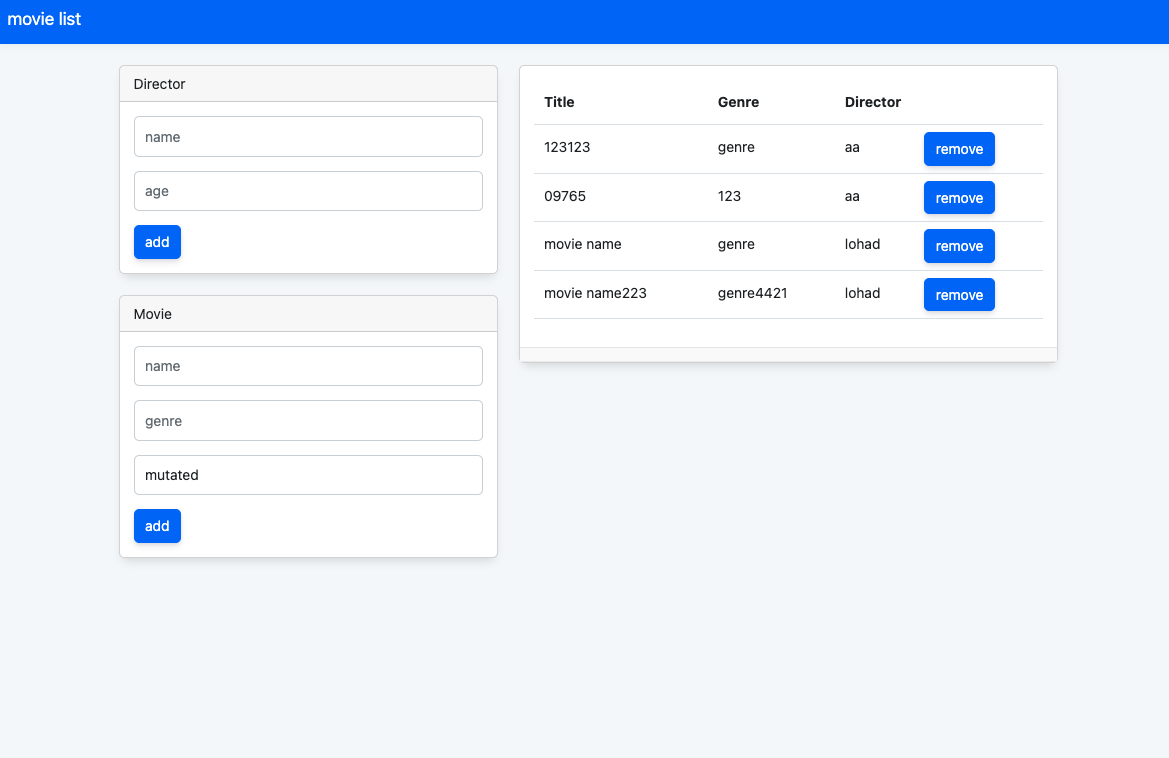This screenshot has height=758, width=1169.
Task: Open the 'mutated' director select field
Action: coord(308,475)
